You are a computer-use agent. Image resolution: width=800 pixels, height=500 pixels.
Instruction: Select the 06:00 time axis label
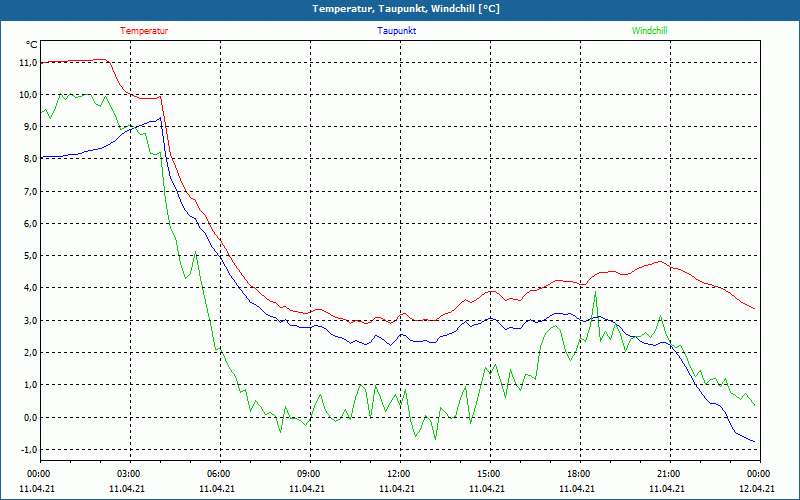point(219,473)
